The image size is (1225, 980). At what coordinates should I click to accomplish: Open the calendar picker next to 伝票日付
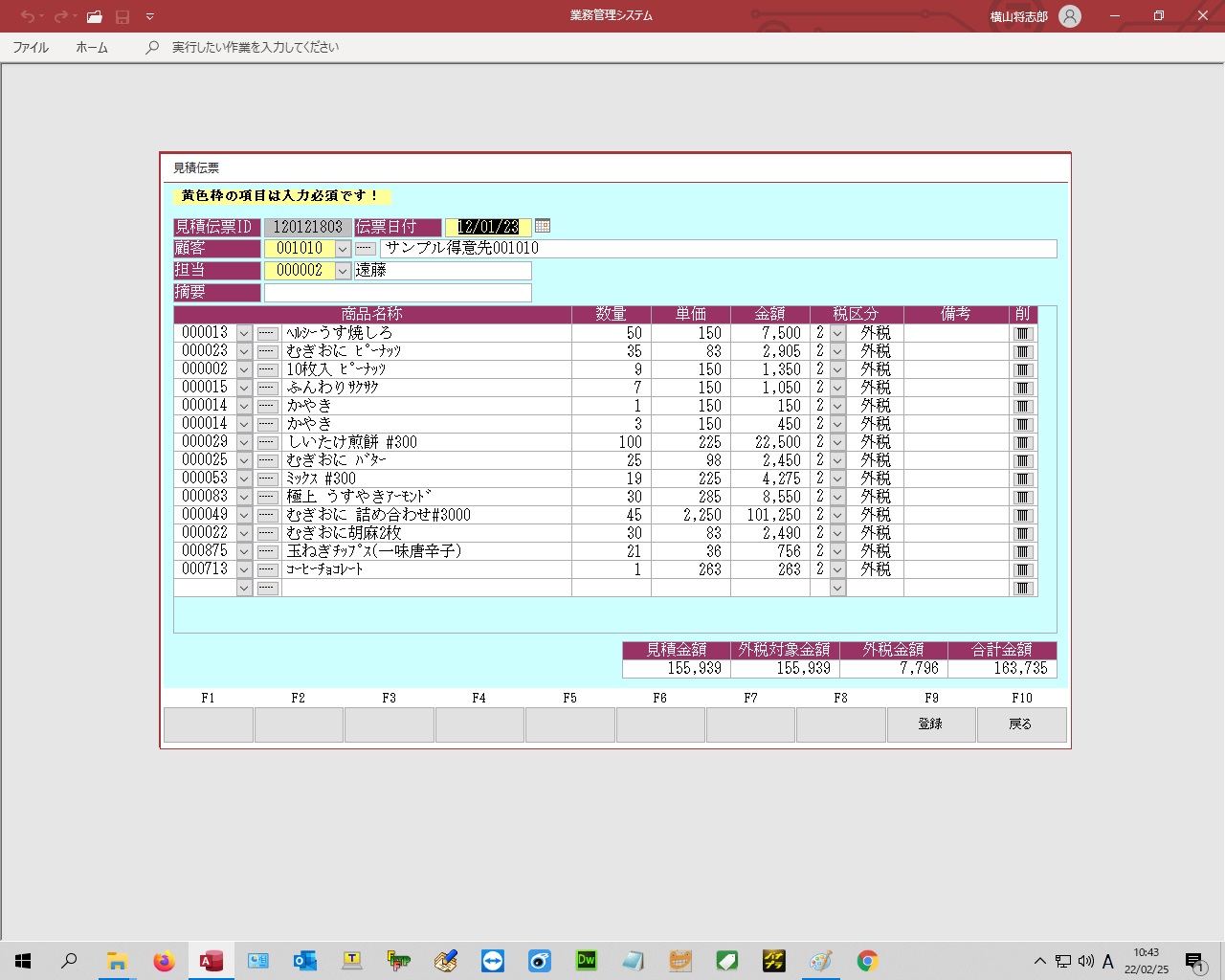click(543, 226)
